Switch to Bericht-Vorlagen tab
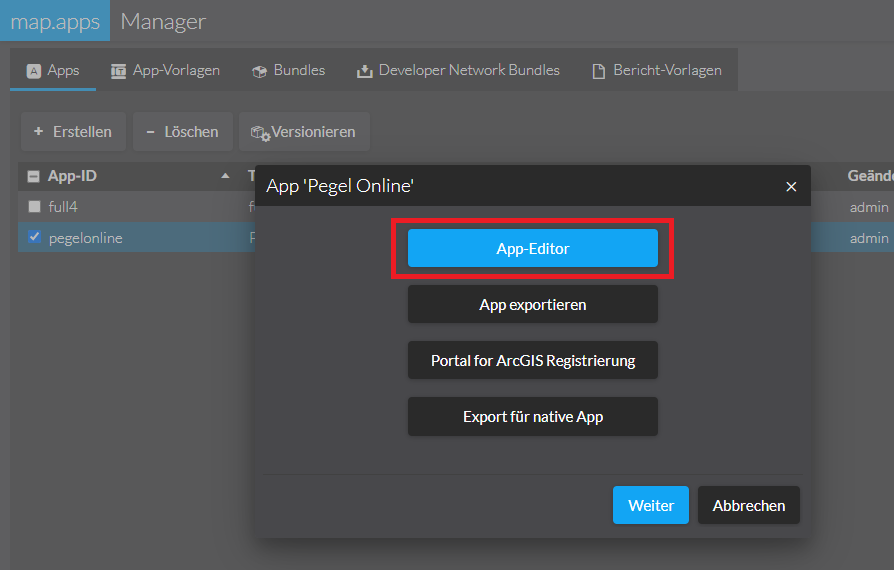Viewport: 894px width, 570px height. point(657,70)
